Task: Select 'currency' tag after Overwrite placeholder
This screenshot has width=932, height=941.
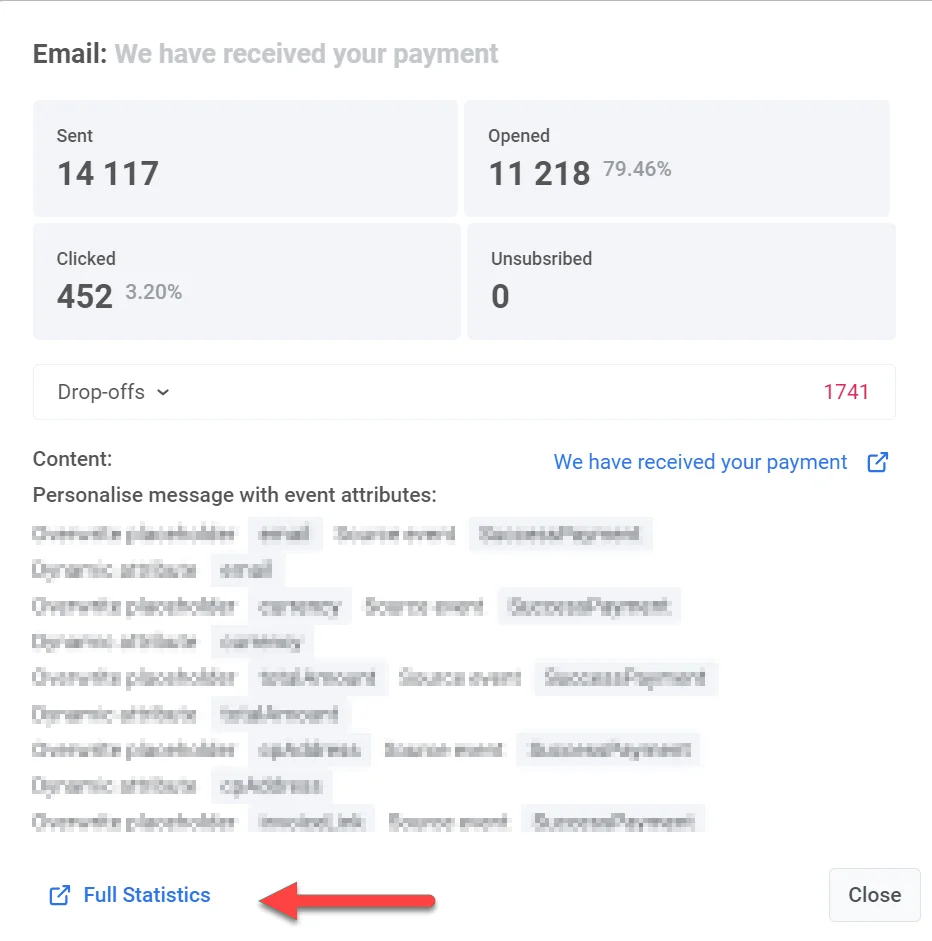Action: tap(300, 606)
